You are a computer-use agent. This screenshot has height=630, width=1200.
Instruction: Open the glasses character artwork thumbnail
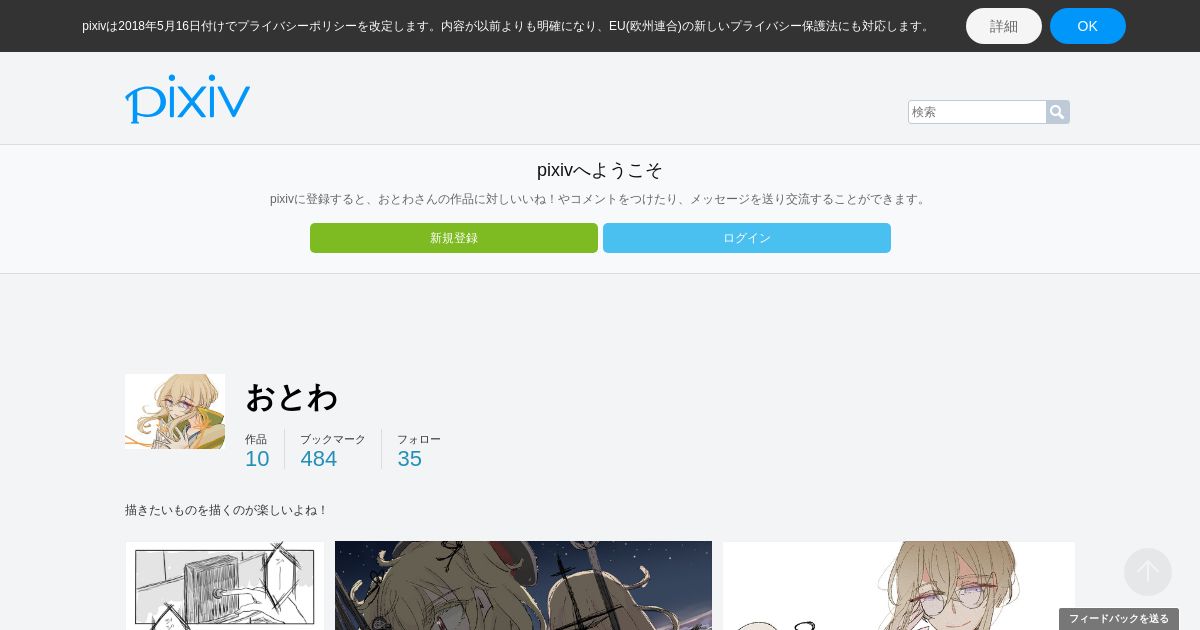click(x=899, y=586)
